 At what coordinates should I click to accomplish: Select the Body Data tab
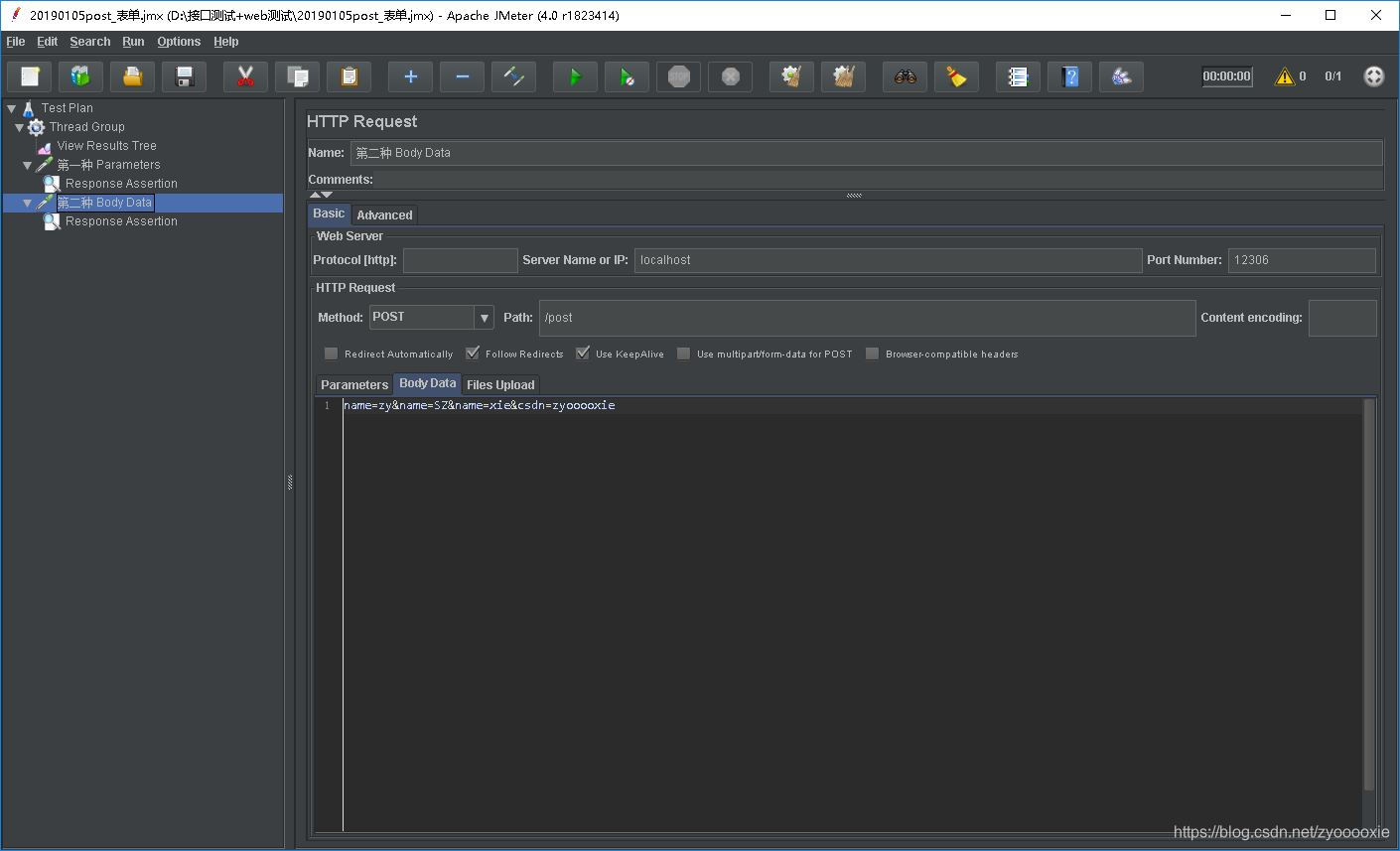pyautogui.click(x=428, y=383)
